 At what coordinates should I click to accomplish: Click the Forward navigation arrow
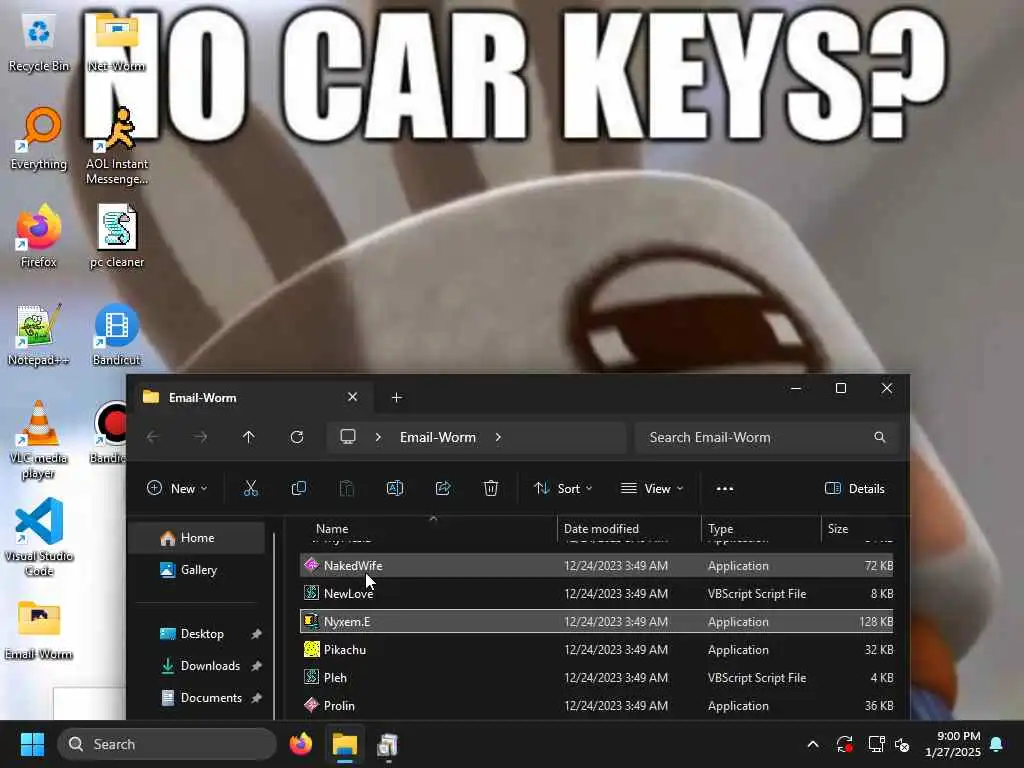200,437
